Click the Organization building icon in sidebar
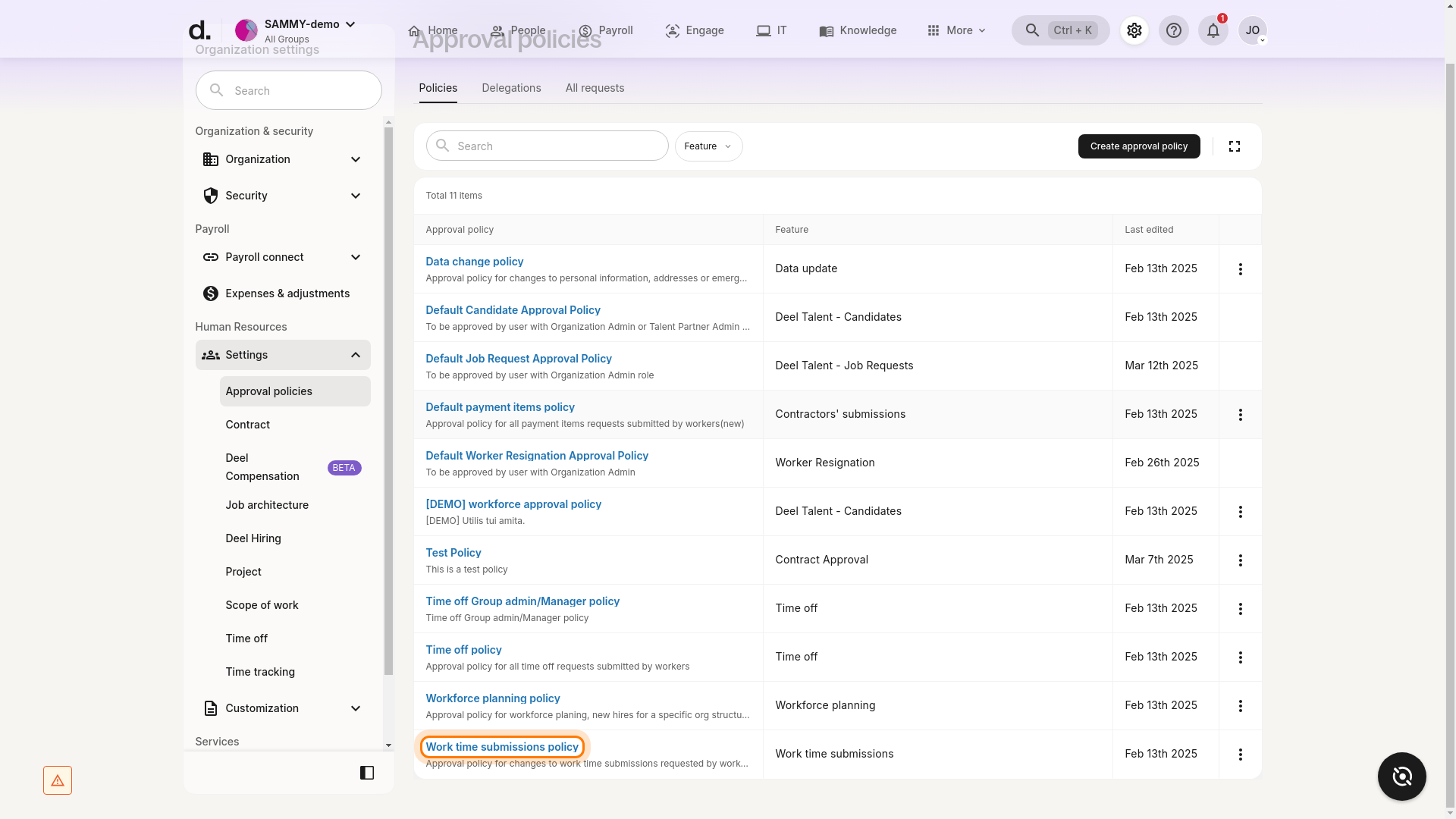This screenshot has height=819, width=1456. [211, 159]
